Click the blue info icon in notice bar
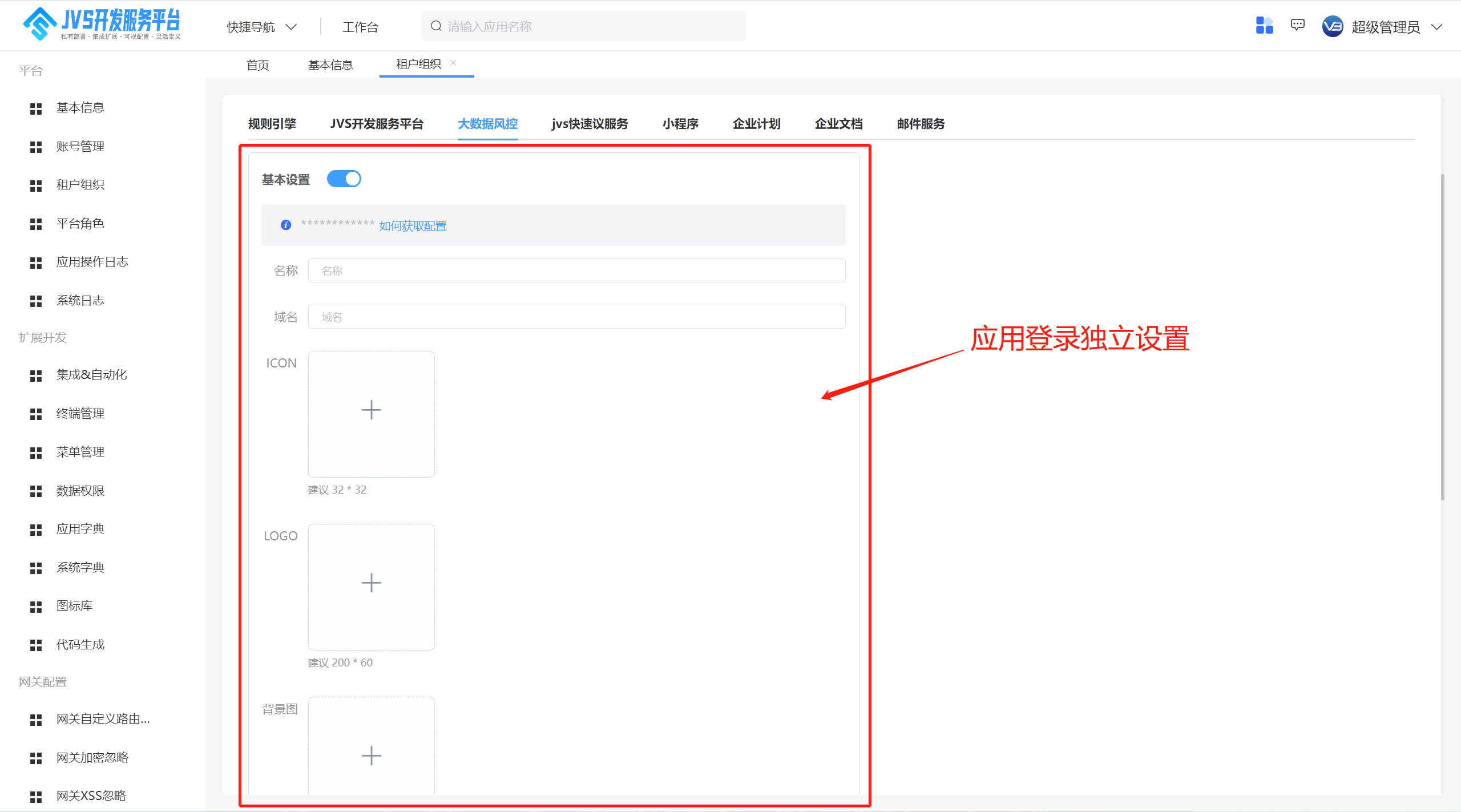The width and height of the screenshot is (1461, 812). coord(286,225)
